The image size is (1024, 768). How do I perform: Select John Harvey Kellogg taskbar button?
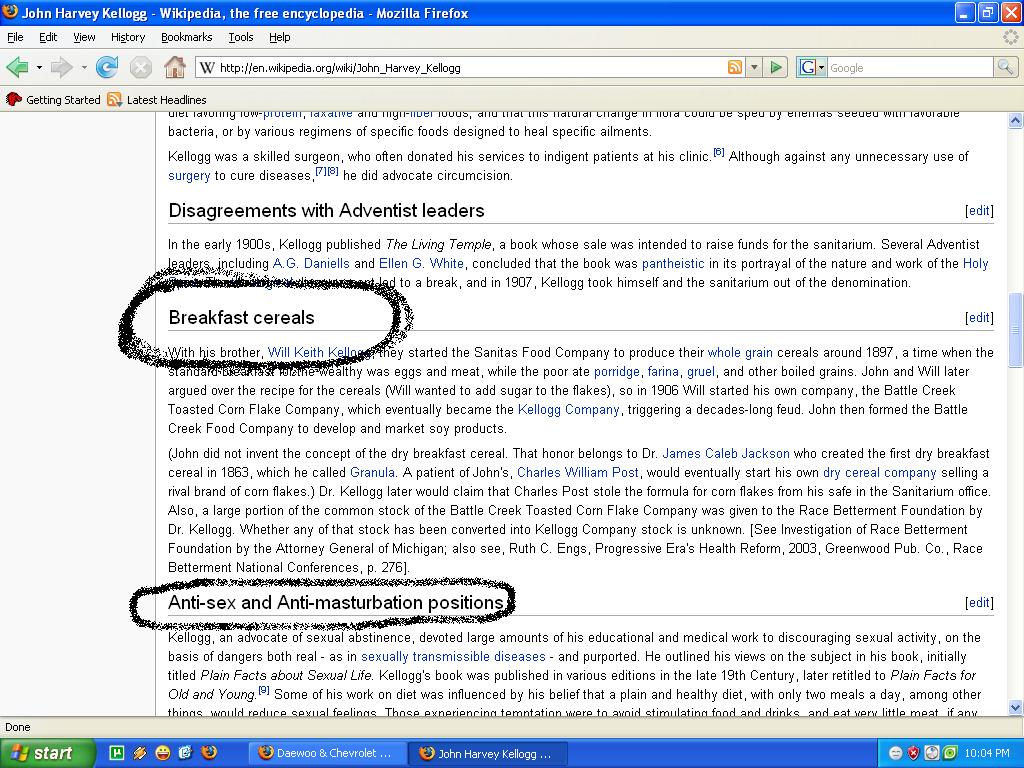click(488, 754)
